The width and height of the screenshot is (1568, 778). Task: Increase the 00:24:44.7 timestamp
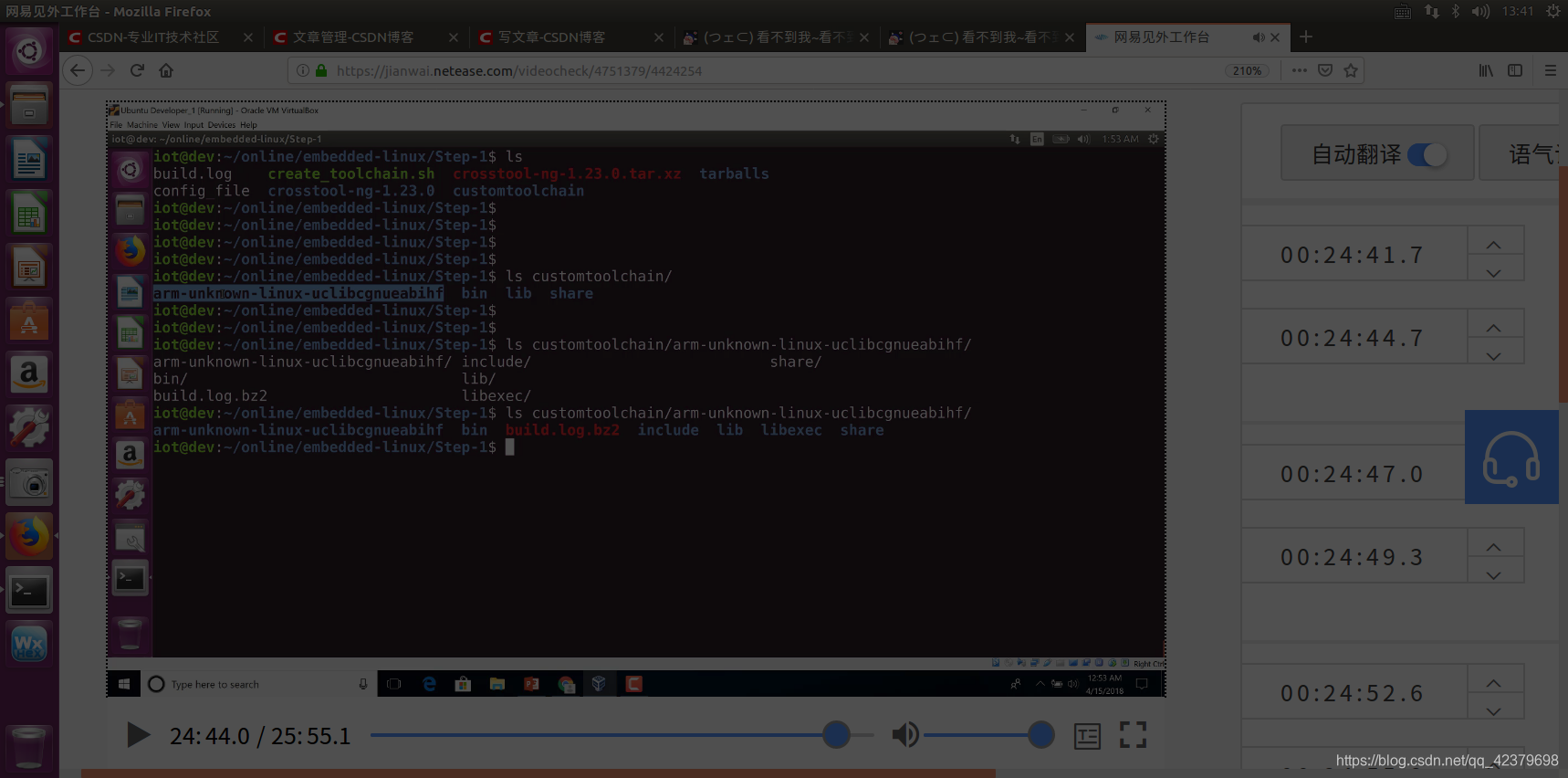(x=1494, y=328)
